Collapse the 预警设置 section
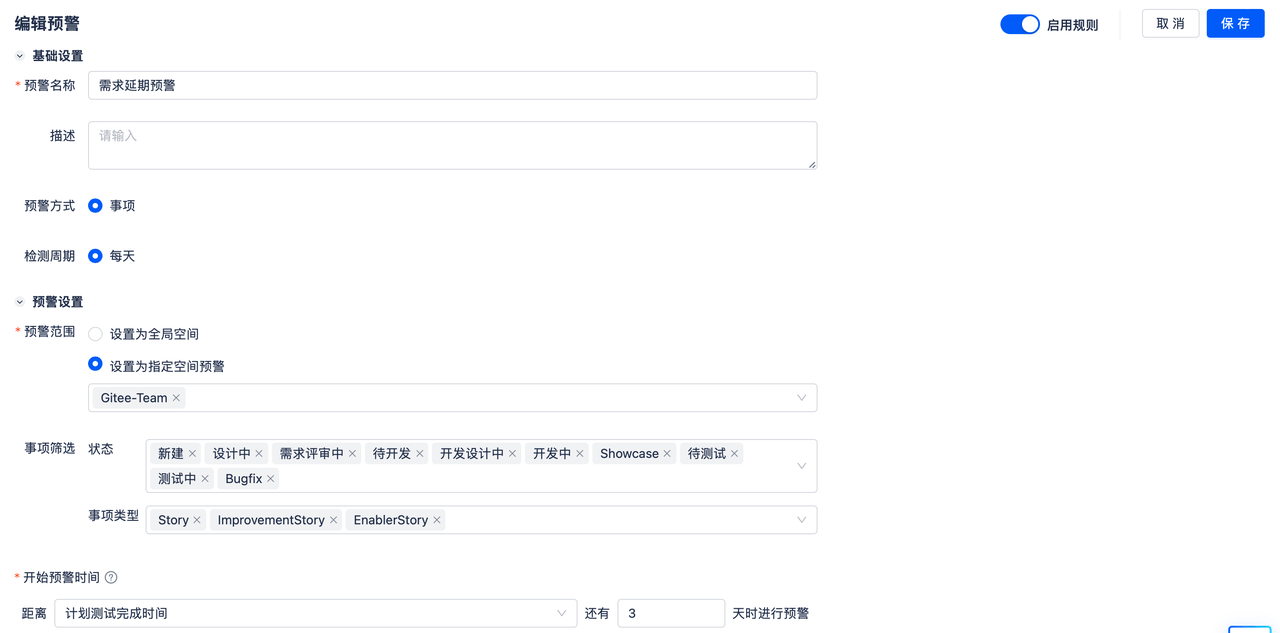The image size is (1280, 633). tap(20, 302)
